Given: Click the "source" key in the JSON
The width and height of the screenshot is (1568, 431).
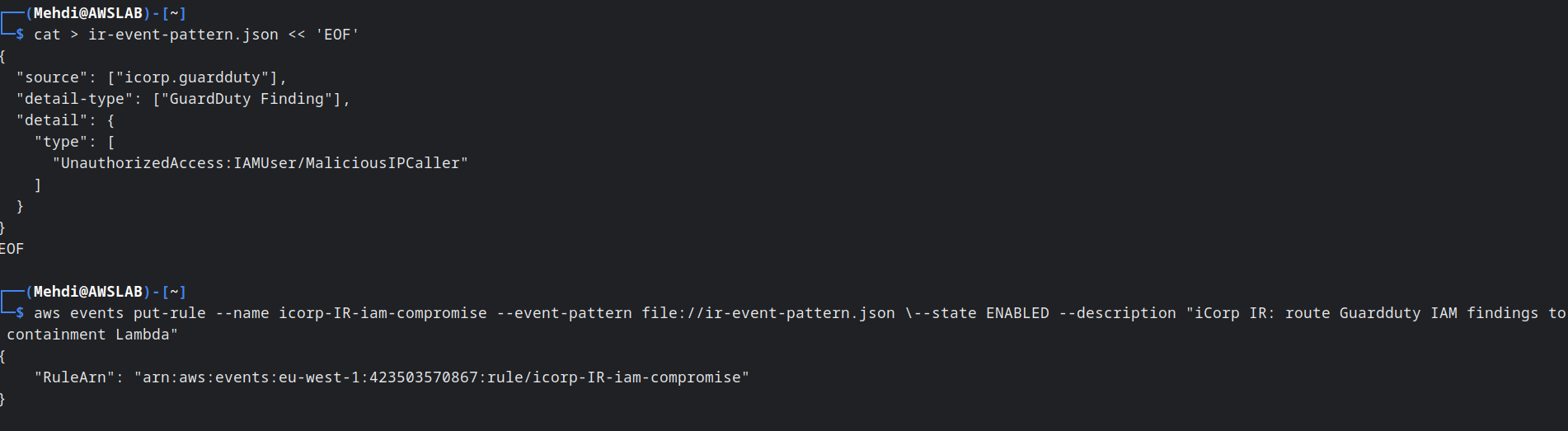Looking at the screenshot, I should pyautogui.click(x=51, y=77).
